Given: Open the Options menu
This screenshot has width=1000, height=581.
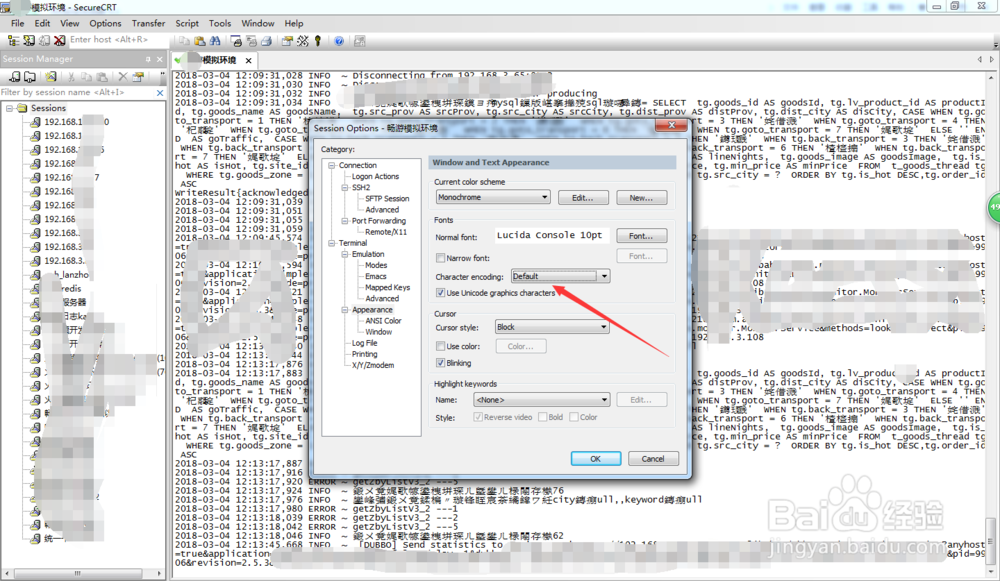Looking at the screenshot, I should click(105, 24).
